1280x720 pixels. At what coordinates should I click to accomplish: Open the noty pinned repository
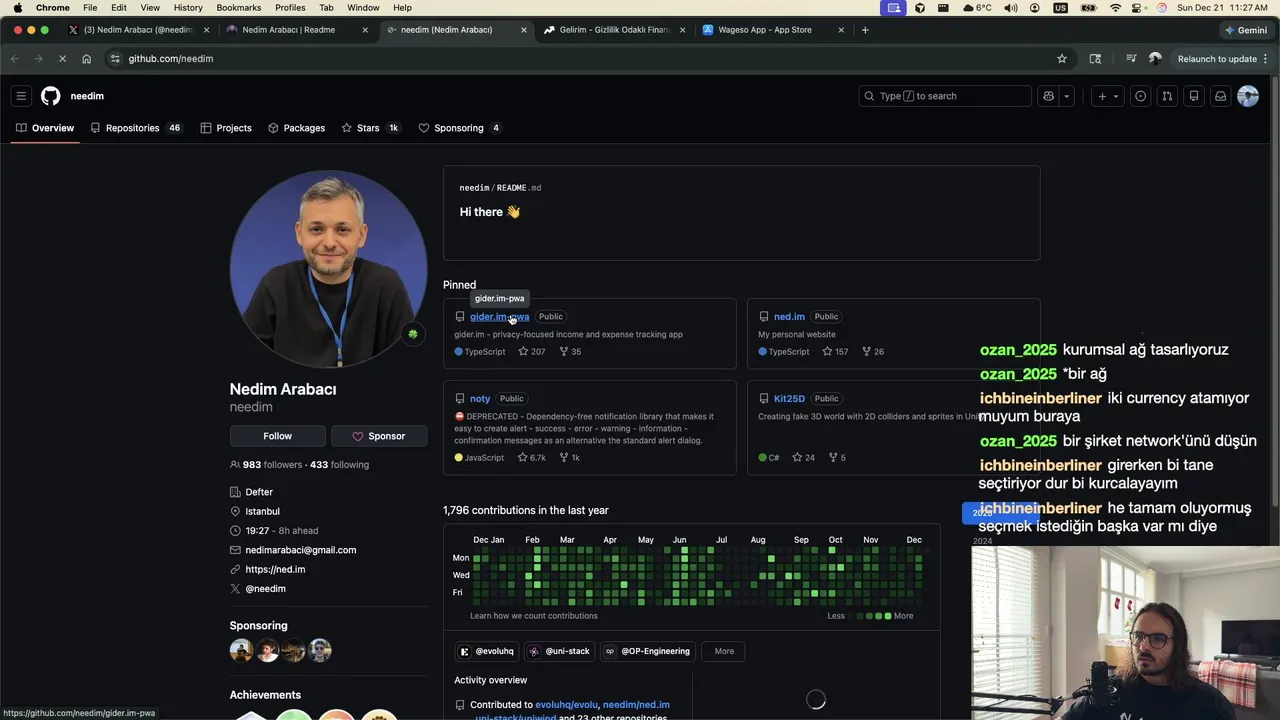[480, 399]
